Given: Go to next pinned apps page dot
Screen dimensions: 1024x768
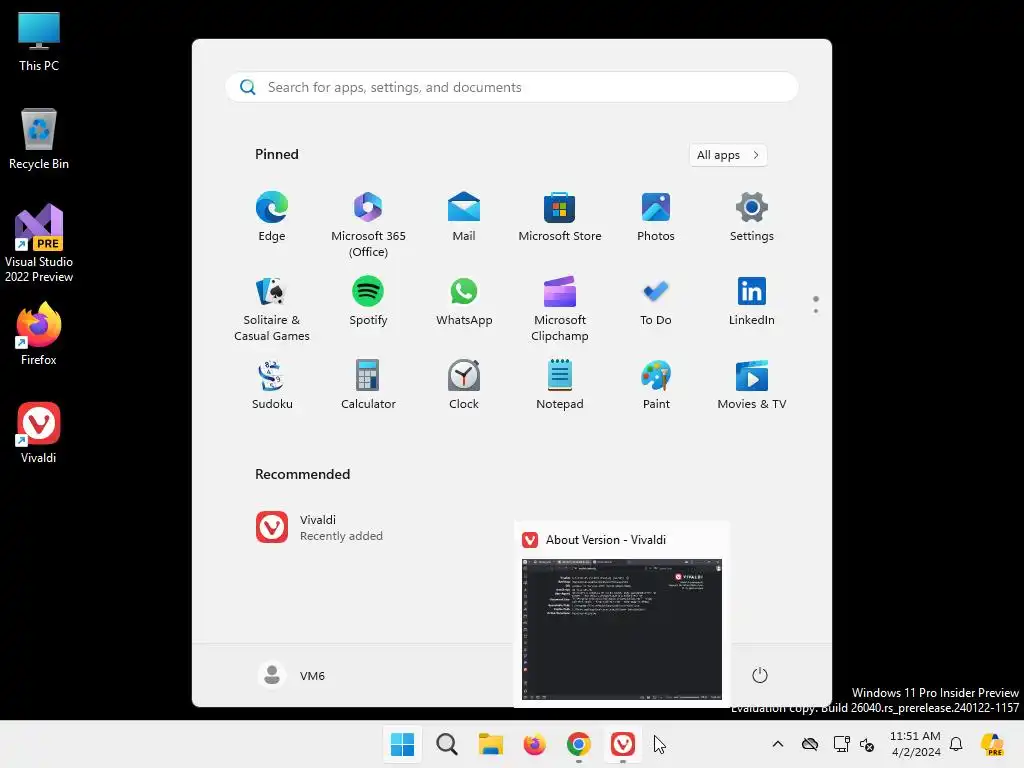Looking at the screenshot, I should coord(816,311).
